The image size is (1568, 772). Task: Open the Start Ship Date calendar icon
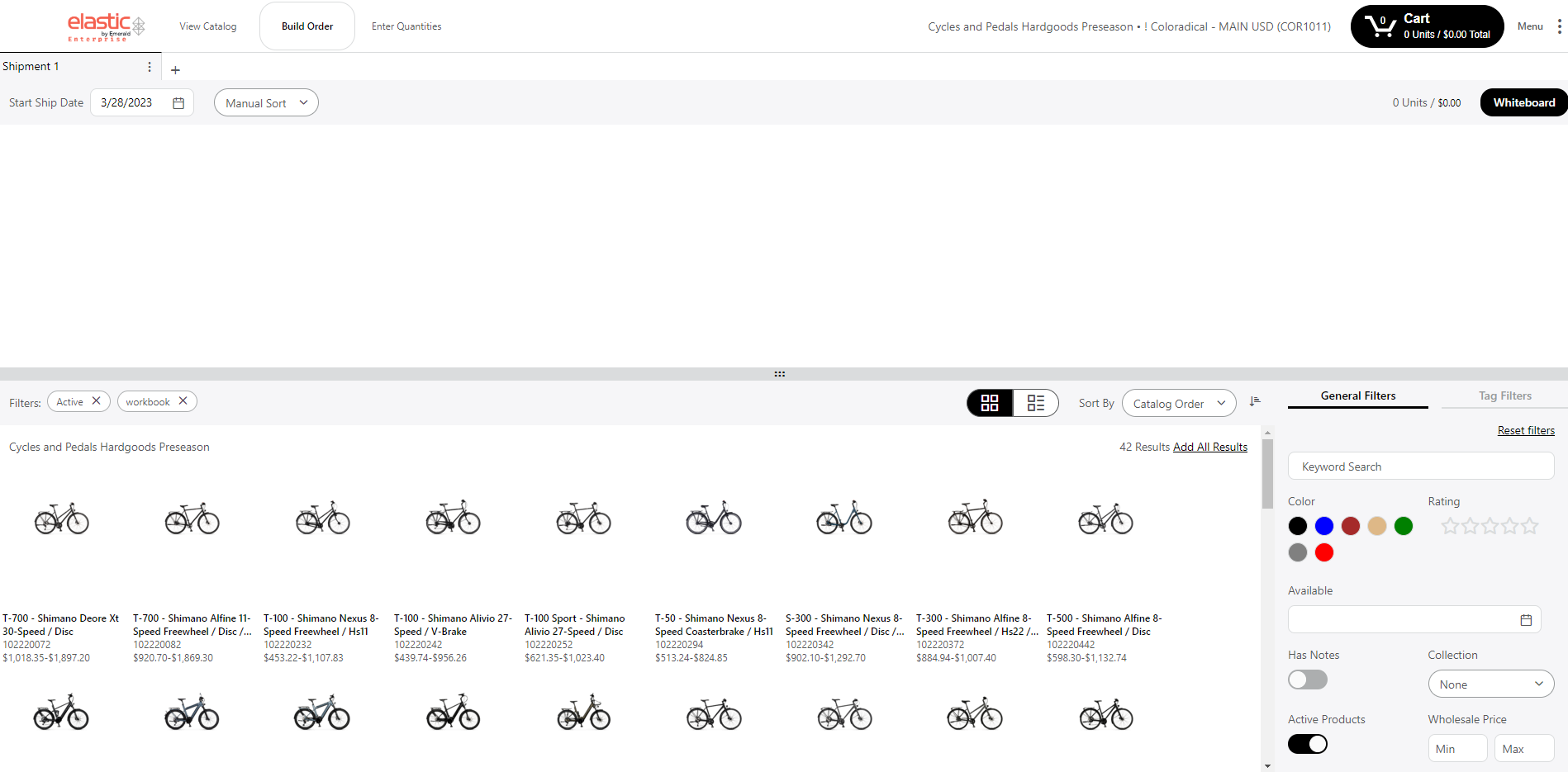tap(178, 103)
